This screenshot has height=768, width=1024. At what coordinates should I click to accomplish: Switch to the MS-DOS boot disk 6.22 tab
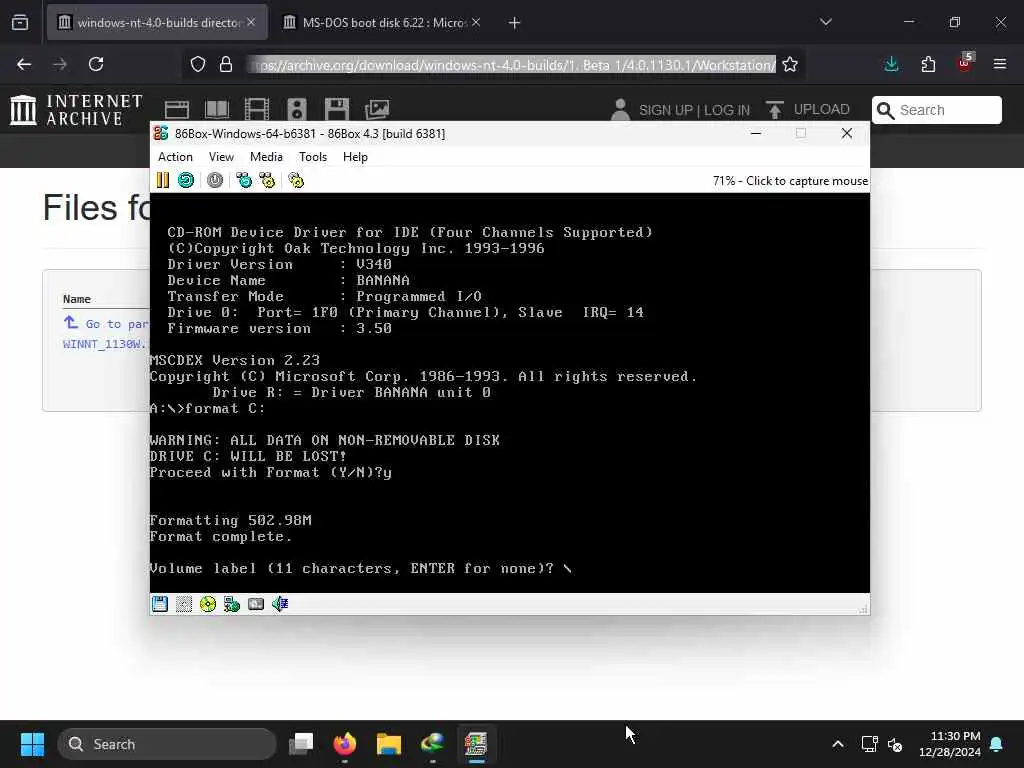tap(383, 23)
